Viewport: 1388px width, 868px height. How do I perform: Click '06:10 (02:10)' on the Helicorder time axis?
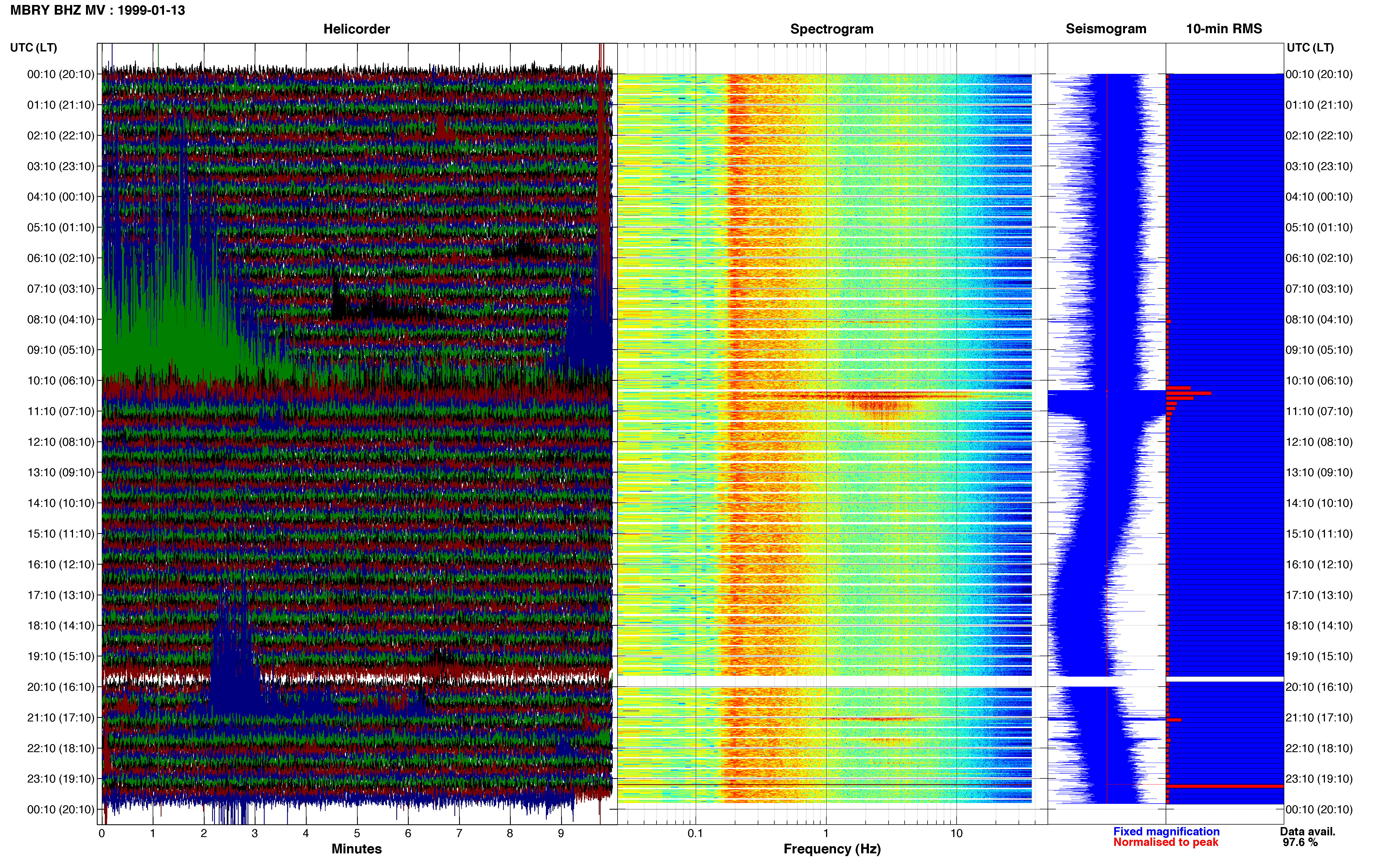pyautogui.click(x=61, y=258)
